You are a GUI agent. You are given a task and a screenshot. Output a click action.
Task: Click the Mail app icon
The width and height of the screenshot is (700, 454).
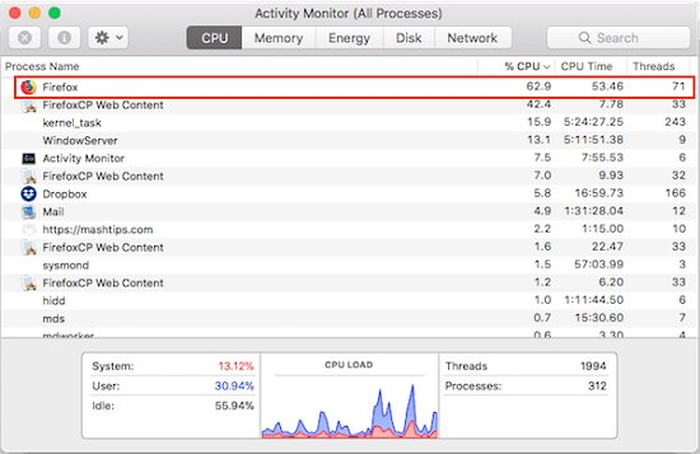[x=28, y=211]
